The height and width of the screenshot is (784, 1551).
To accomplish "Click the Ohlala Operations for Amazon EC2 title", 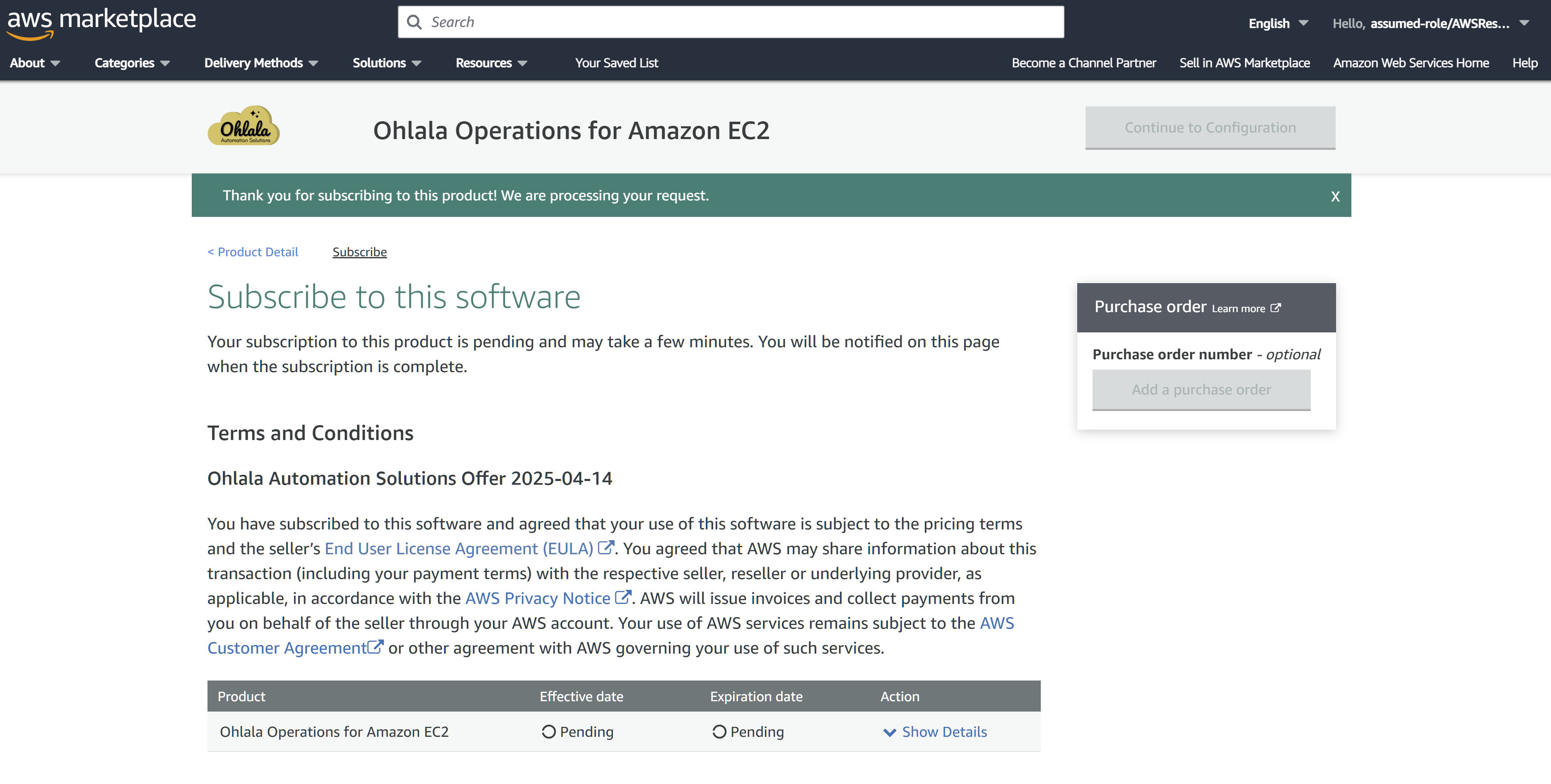I will point(571,130).
